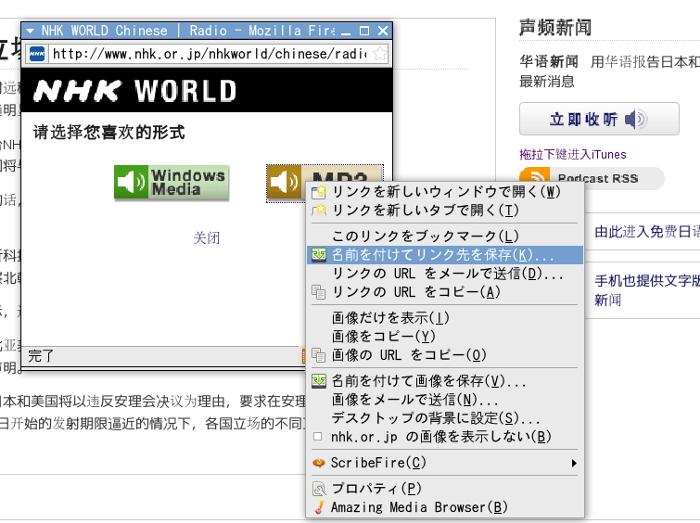Click the NHK site favicon in the address bar
Viewport: 700px width, 523px height.
(x=37, y=54)
